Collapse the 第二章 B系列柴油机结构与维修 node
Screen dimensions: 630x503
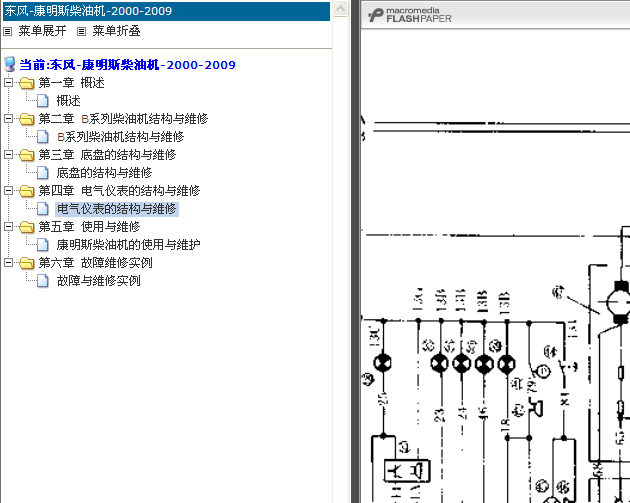coord(8,119)
